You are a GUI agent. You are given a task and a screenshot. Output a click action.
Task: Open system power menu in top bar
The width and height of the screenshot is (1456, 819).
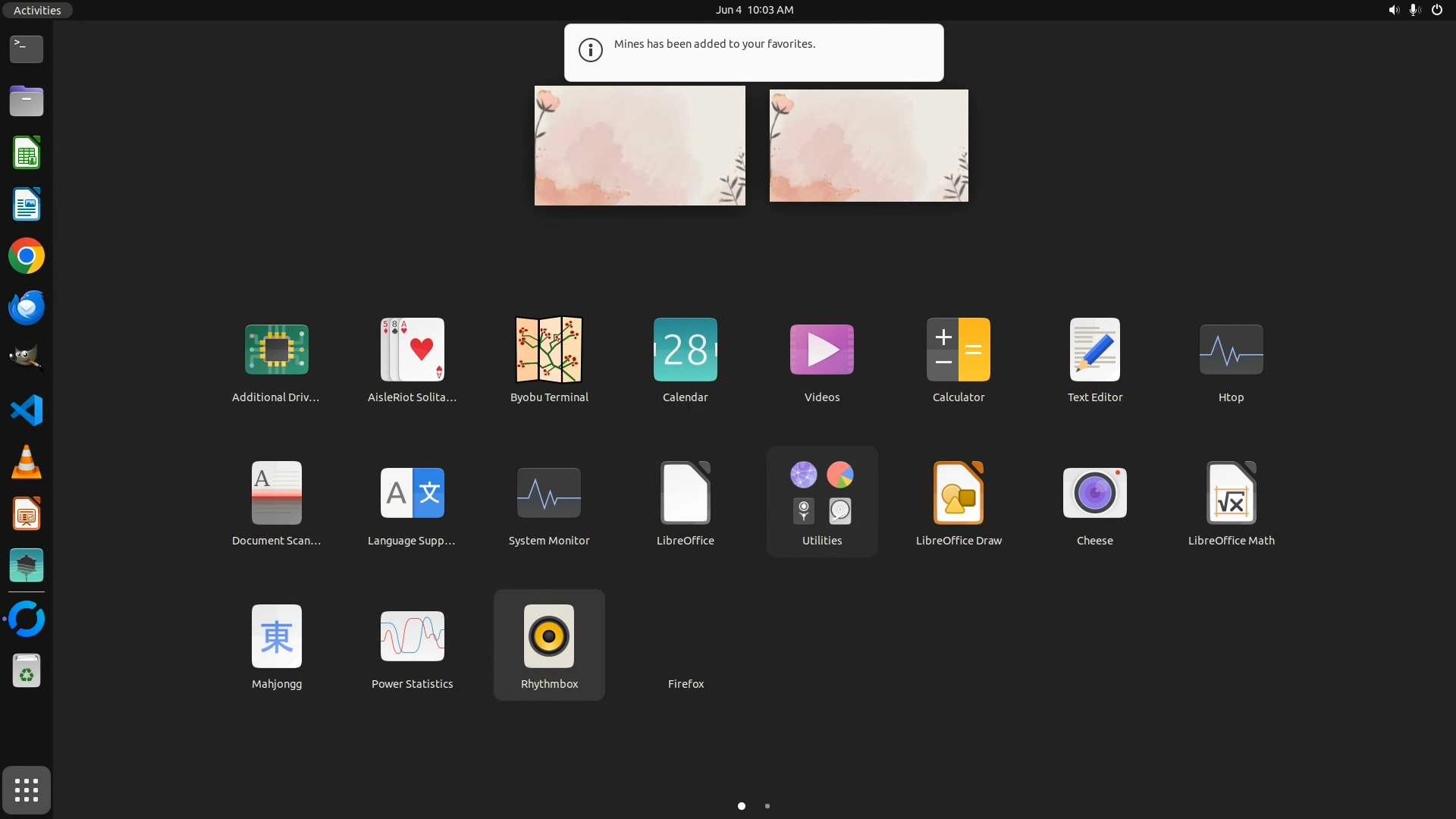[1436, 10]
